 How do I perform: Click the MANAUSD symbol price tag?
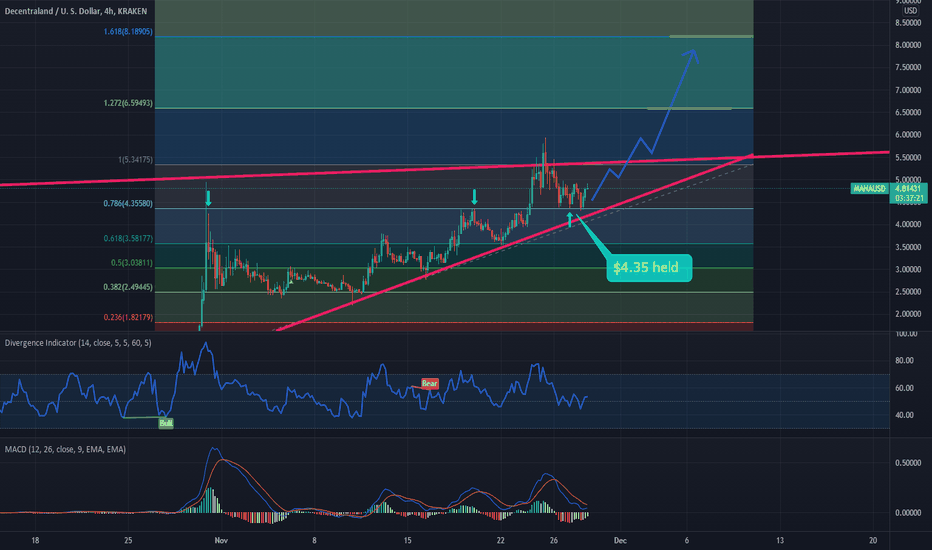[870, 188]
